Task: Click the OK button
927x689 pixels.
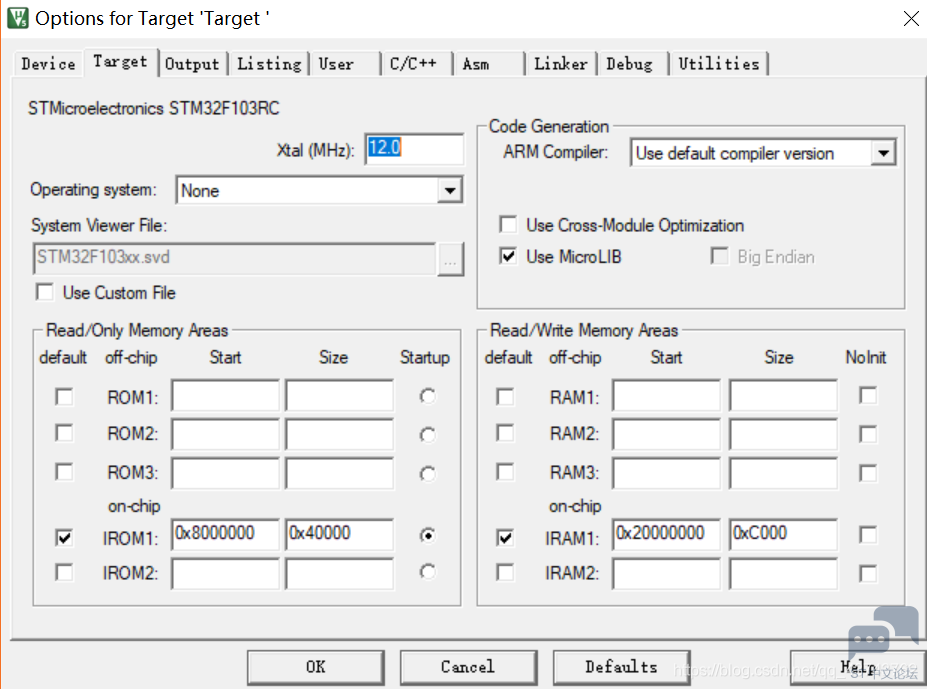Action: (316, 667)
